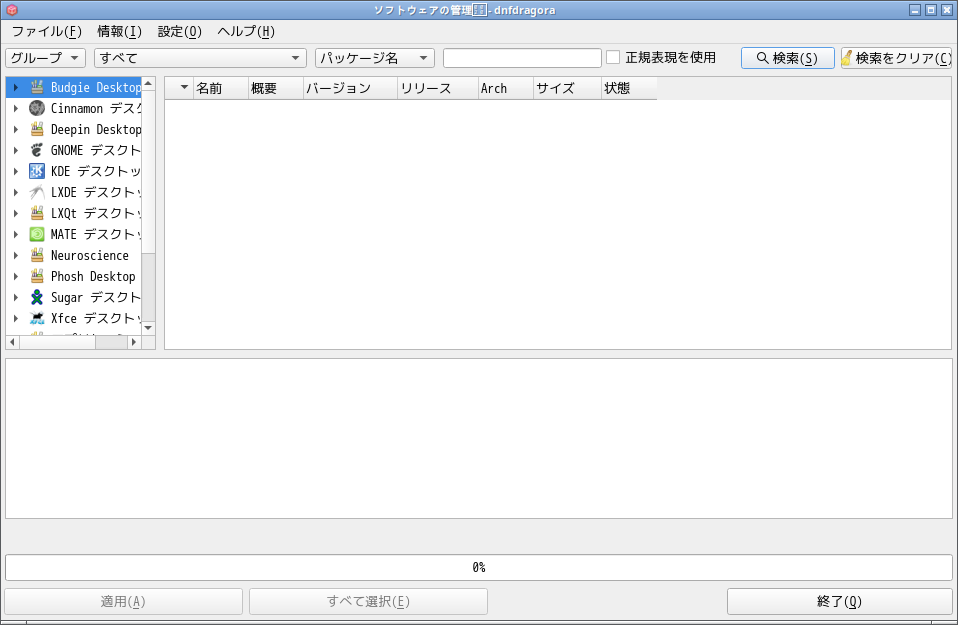Screen dimensions: 958x625
Task: Click the MATE desktop group icon
Action: tap(37, 234)
